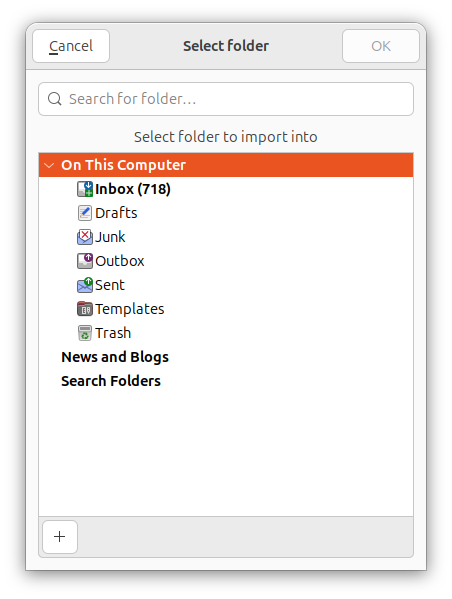
Task: Click the Trash bin icon
Action: tap(85, 333)
